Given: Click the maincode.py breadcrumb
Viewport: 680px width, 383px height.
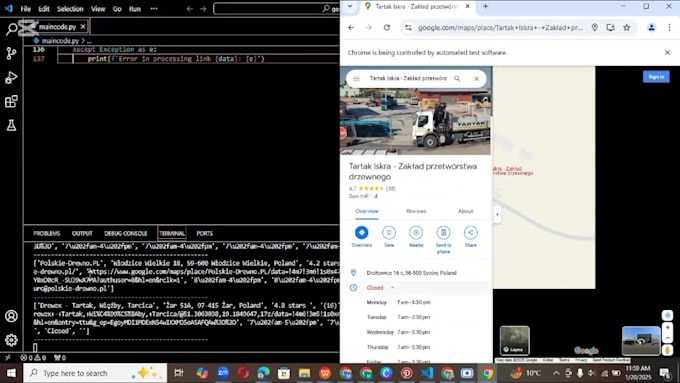Looking at the screenshot, I should tap(60, 41).
